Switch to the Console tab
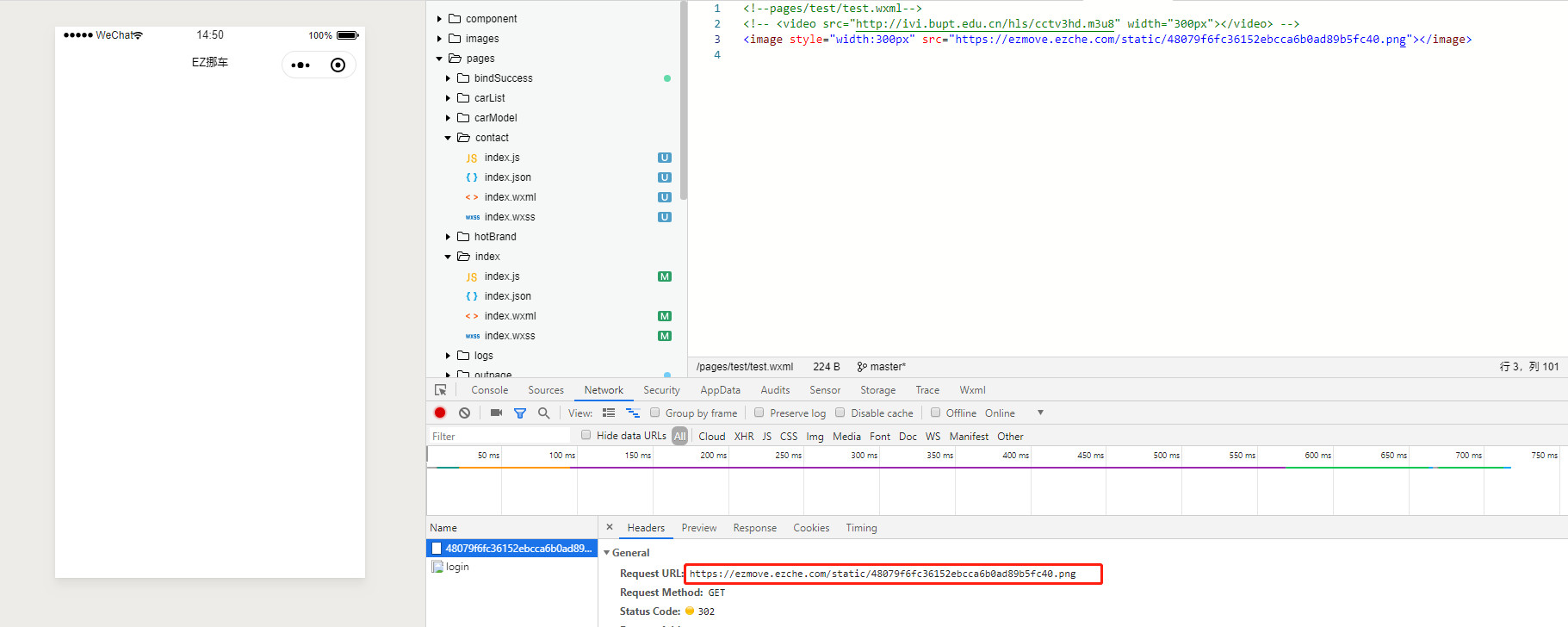1568x627 pixels. [490, 390]
